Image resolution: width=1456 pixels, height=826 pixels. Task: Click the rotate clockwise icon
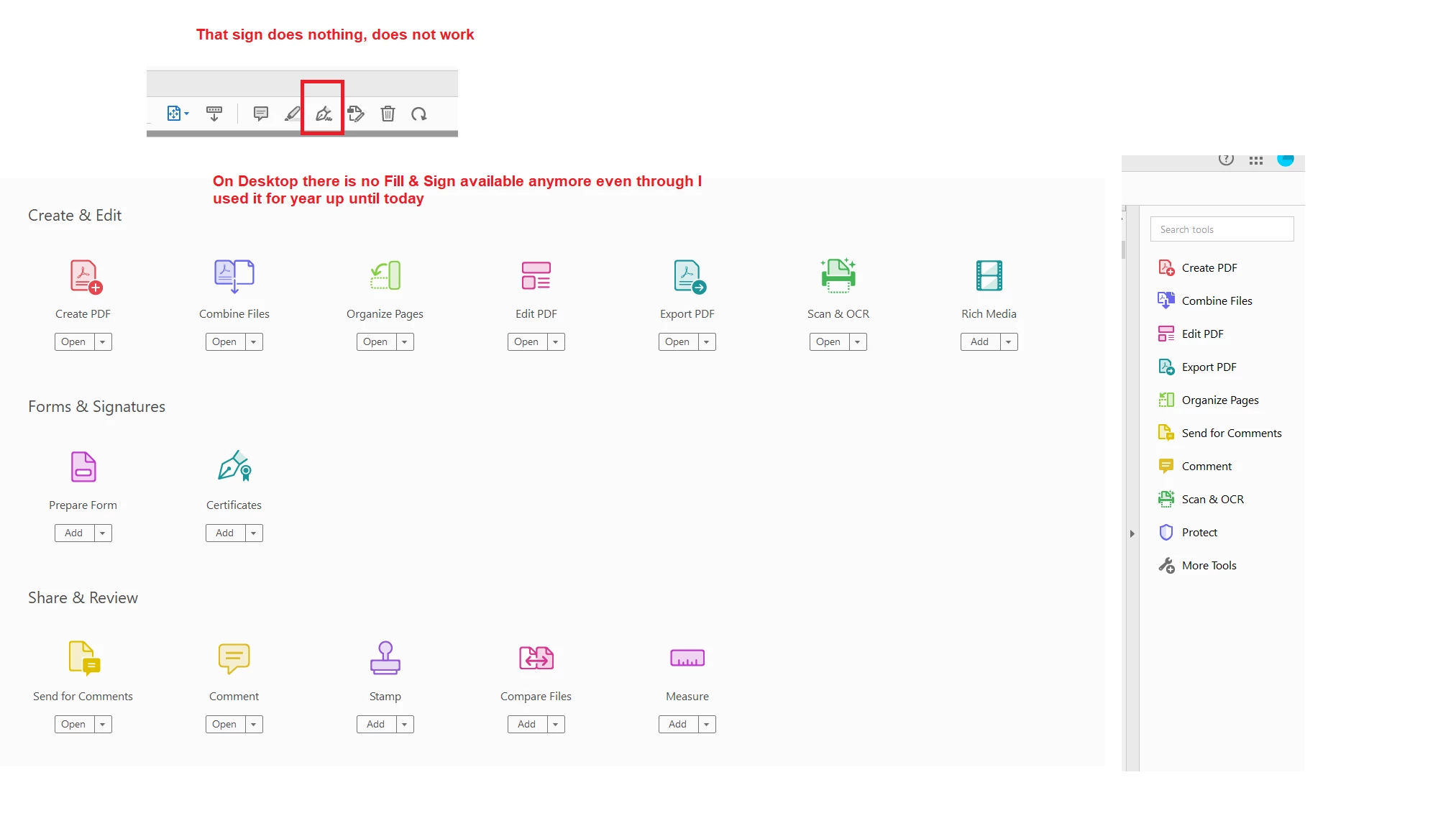[x=419, y=114]
